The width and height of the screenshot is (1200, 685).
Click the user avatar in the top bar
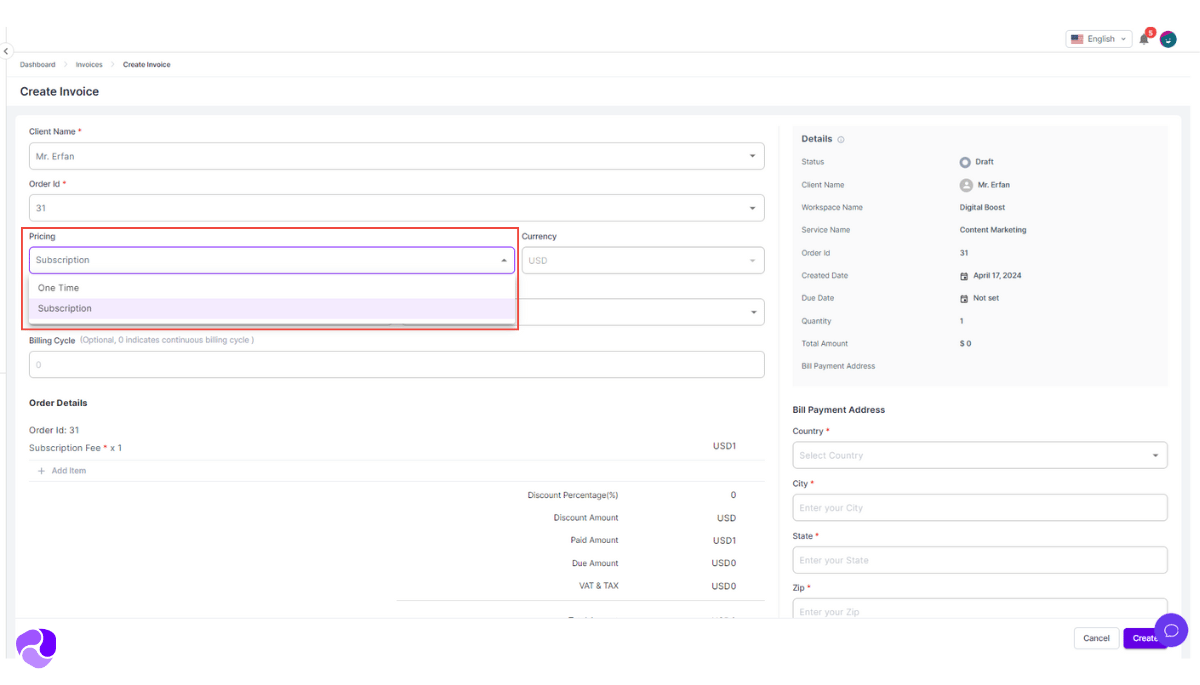(x=1168, y=39)
